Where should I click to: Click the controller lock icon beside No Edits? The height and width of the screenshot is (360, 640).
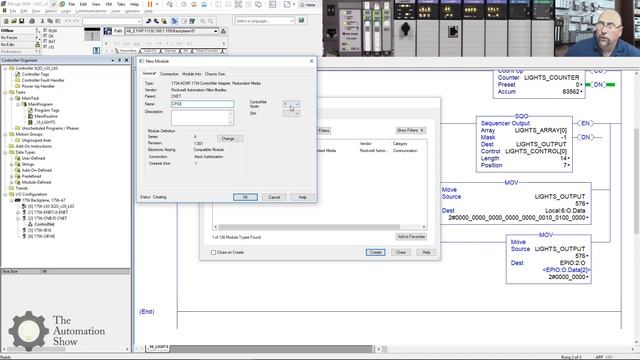tap(38, 44)
